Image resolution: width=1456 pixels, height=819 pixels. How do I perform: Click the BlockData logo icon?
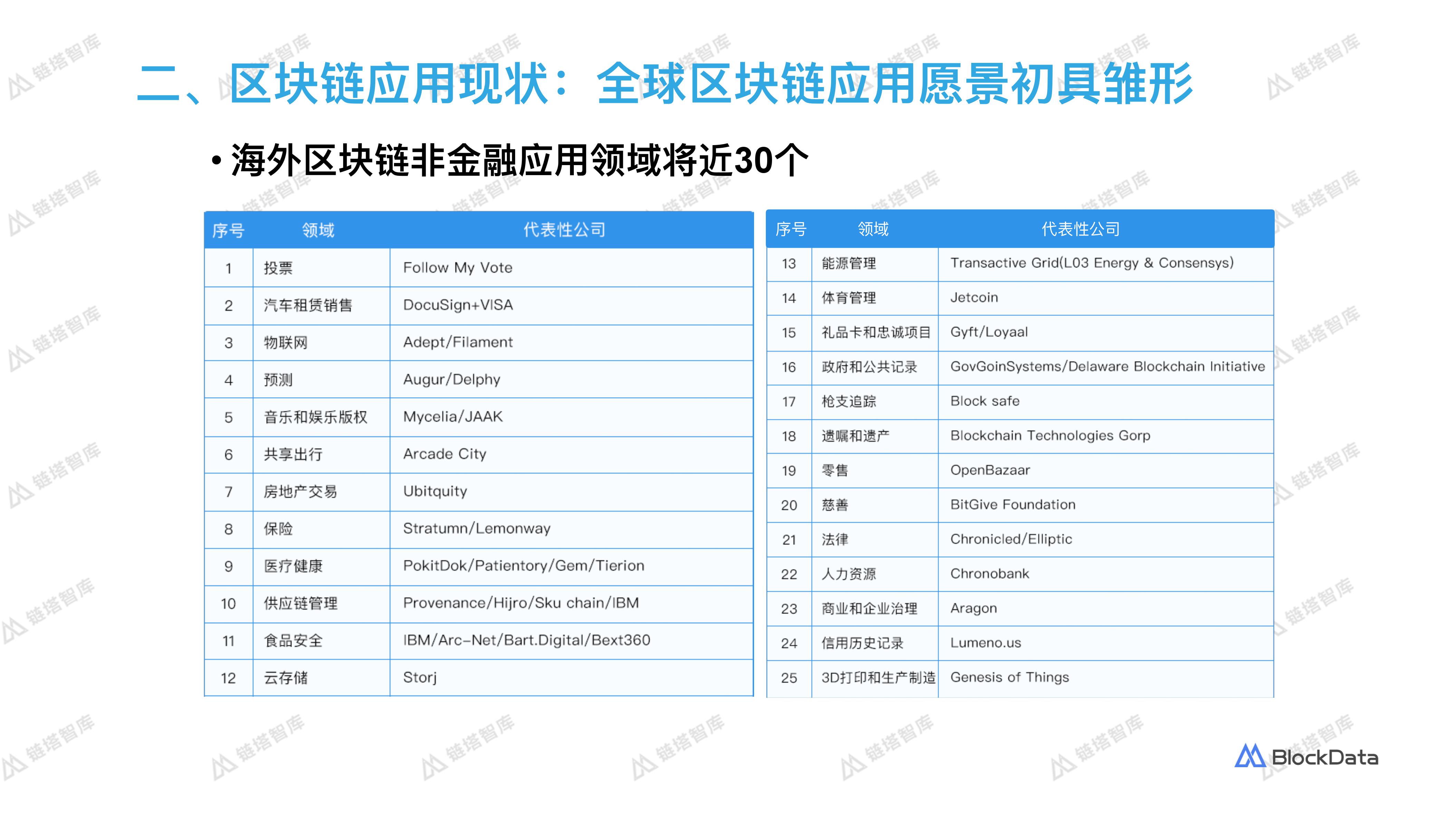(x=1250, y=756)
